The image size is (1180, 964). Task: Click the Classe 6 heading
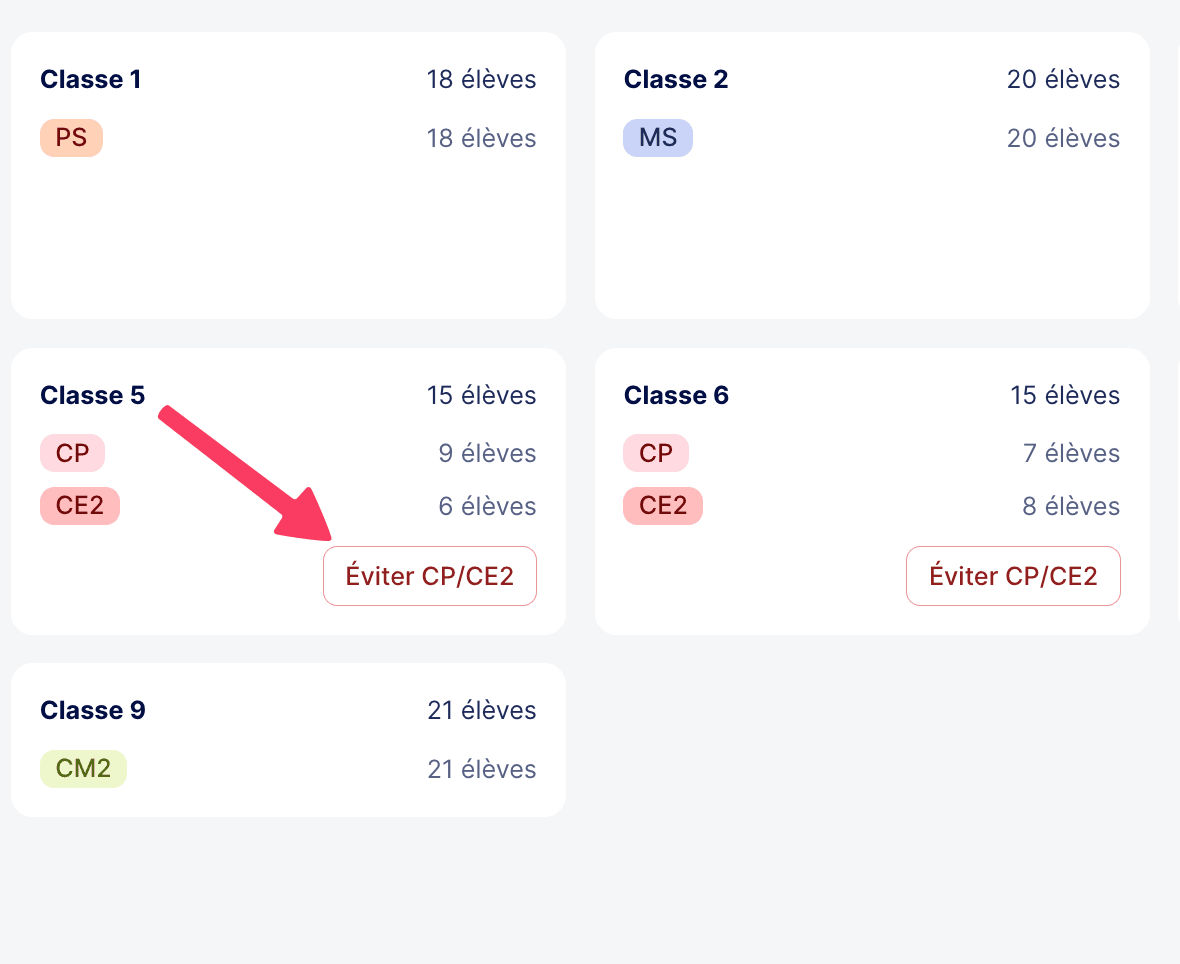(x=676, y=395)
